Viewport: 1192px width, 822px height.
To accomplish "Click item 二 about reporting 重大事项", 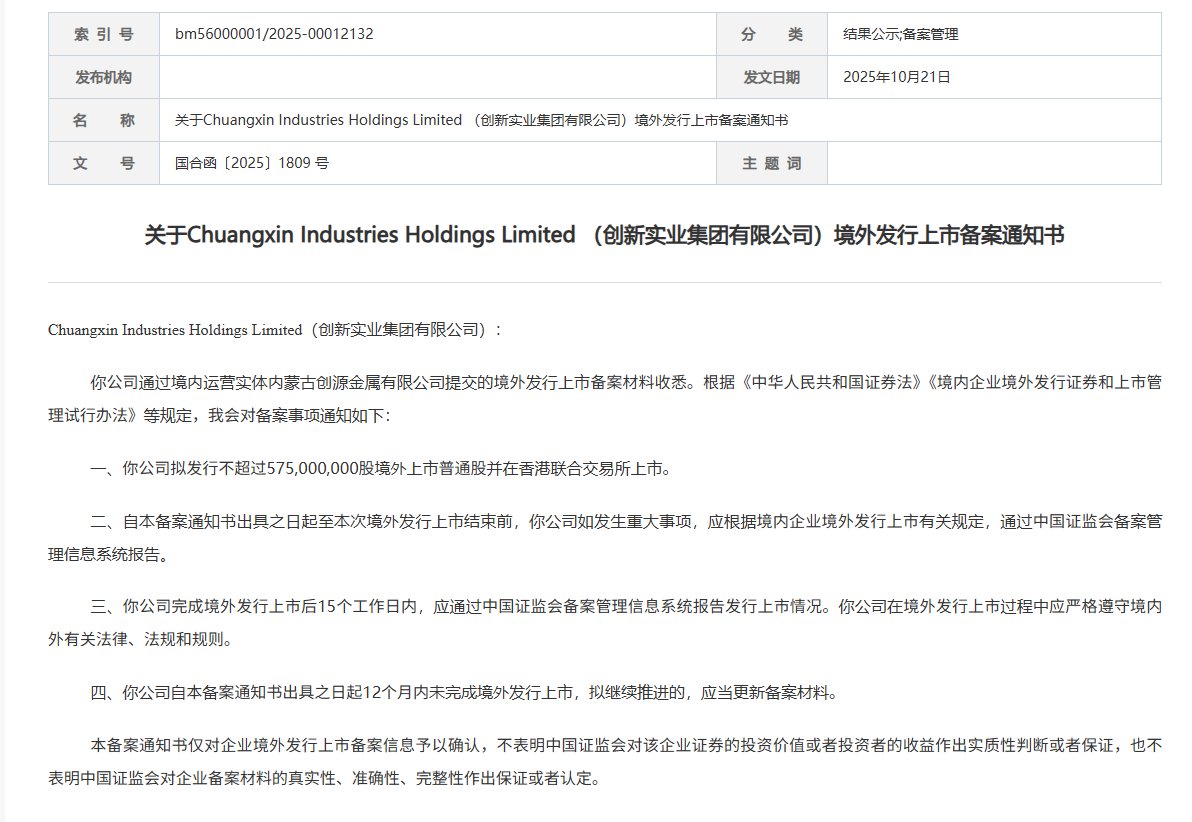I will coord(604,537).
